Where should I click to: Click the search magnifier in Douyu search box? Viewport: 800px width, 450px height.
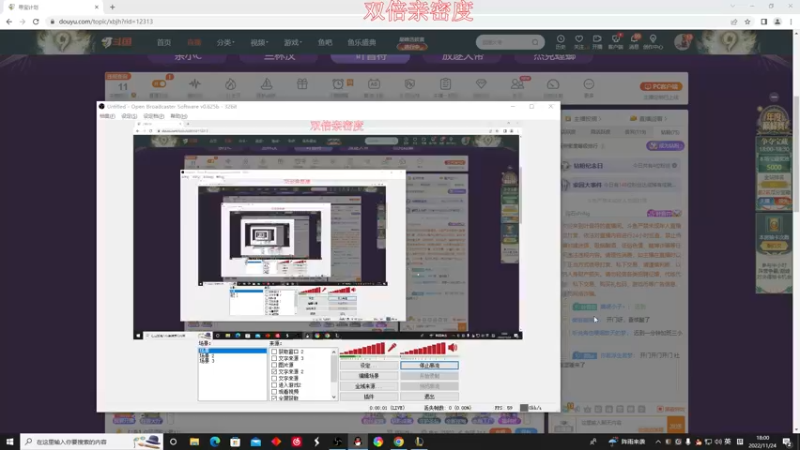tap(535, 42)
